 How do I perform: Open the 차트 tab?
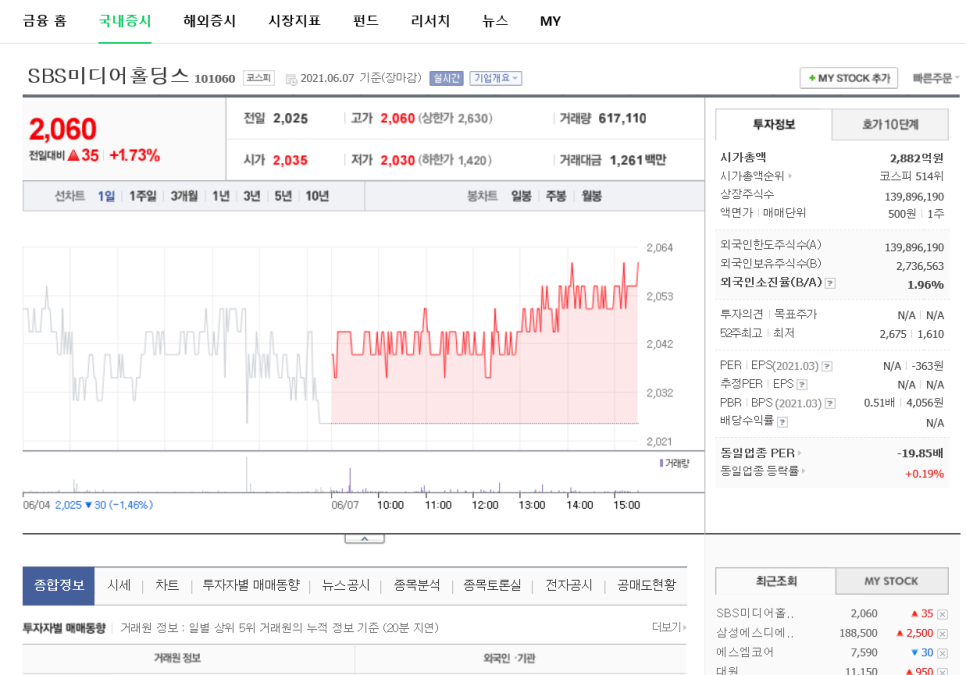167,585
